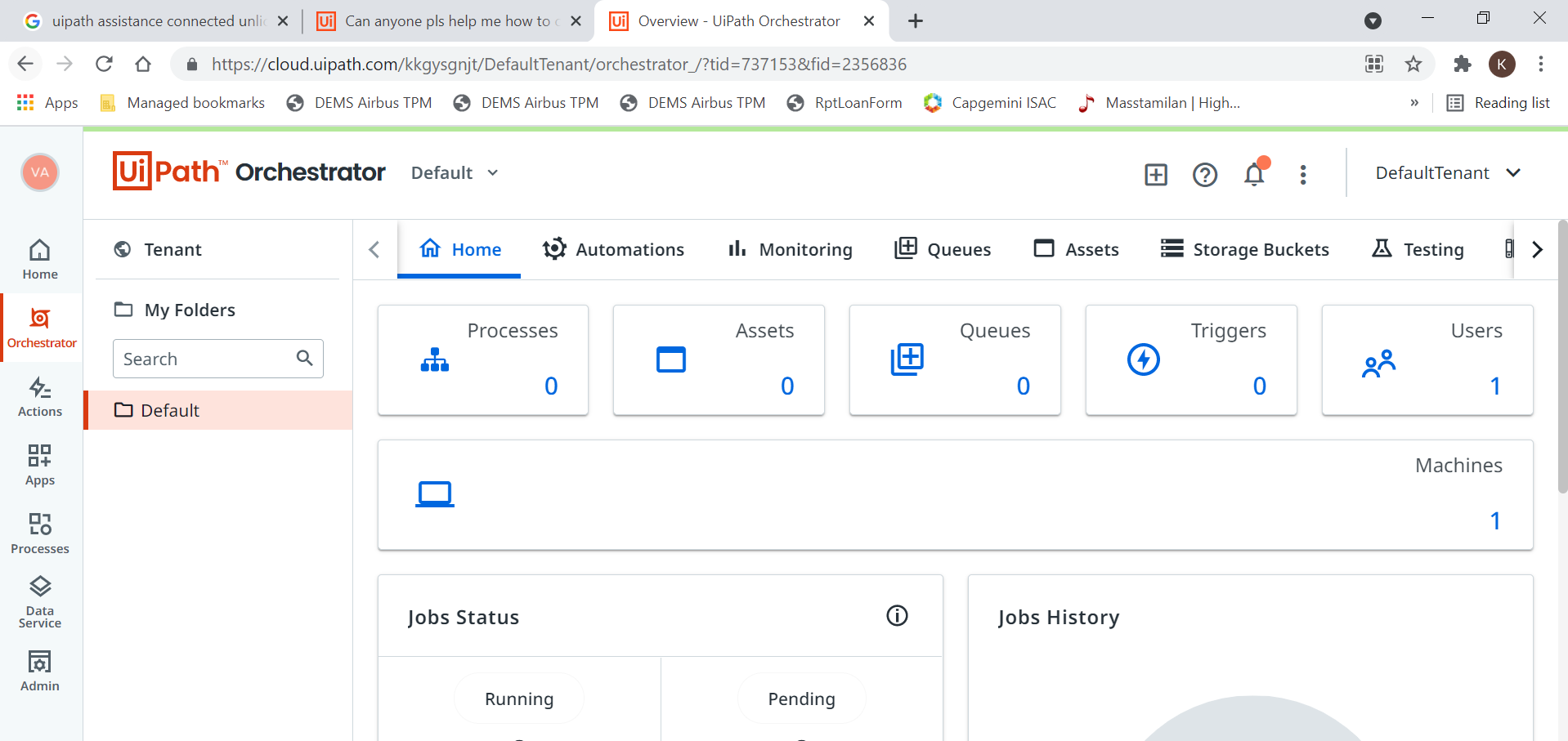1568x741 pixels.
Task: Focus the folder Search input field
Action: tap(218, 359)
